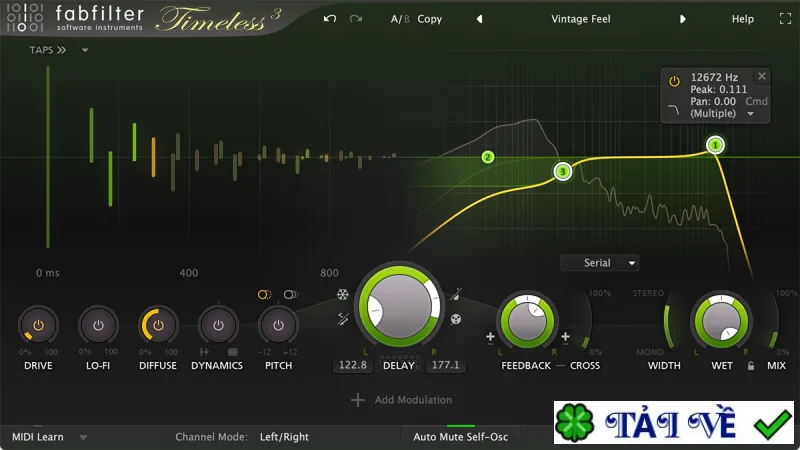Viewport: 800px width, 450px height.
Task: Click the freeze snowflake icon
Action: (x=342, y=294)
